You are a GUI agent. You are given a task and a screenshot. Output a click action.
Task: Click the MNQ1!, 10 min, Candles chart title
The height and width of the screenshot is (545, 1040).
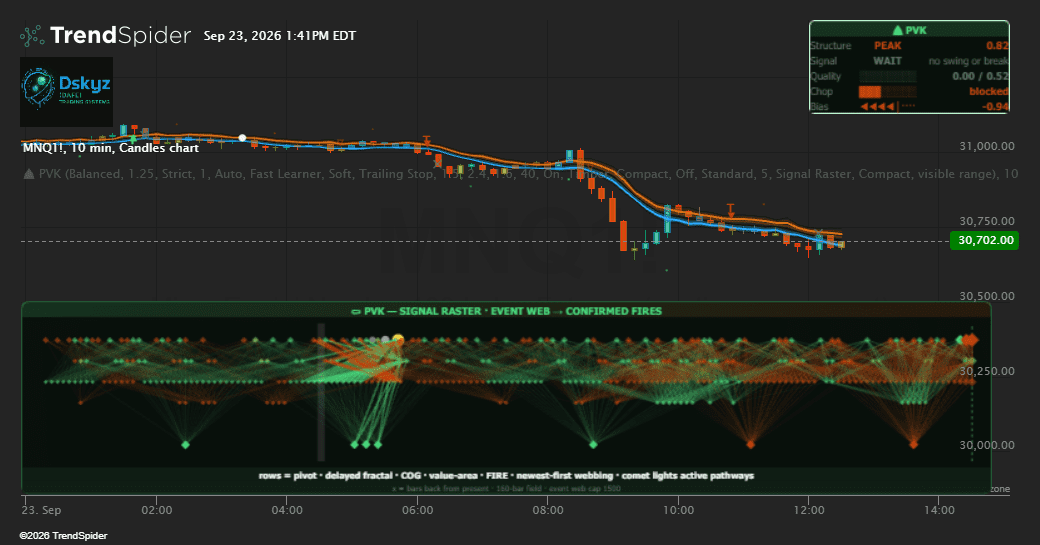pyautogui.click(x=111, y=148)
